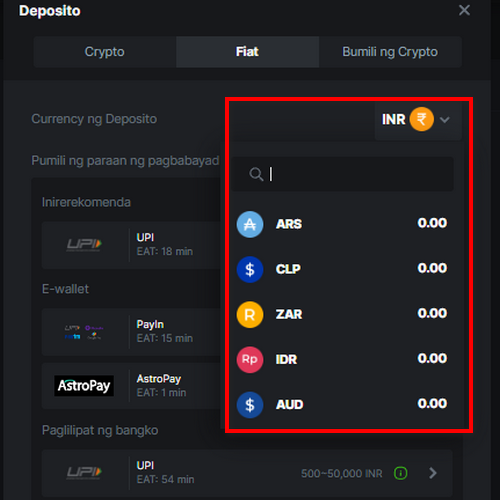Select the AstroPay payment method
Screen dimensions: 500x500
(x=131, y=386)
